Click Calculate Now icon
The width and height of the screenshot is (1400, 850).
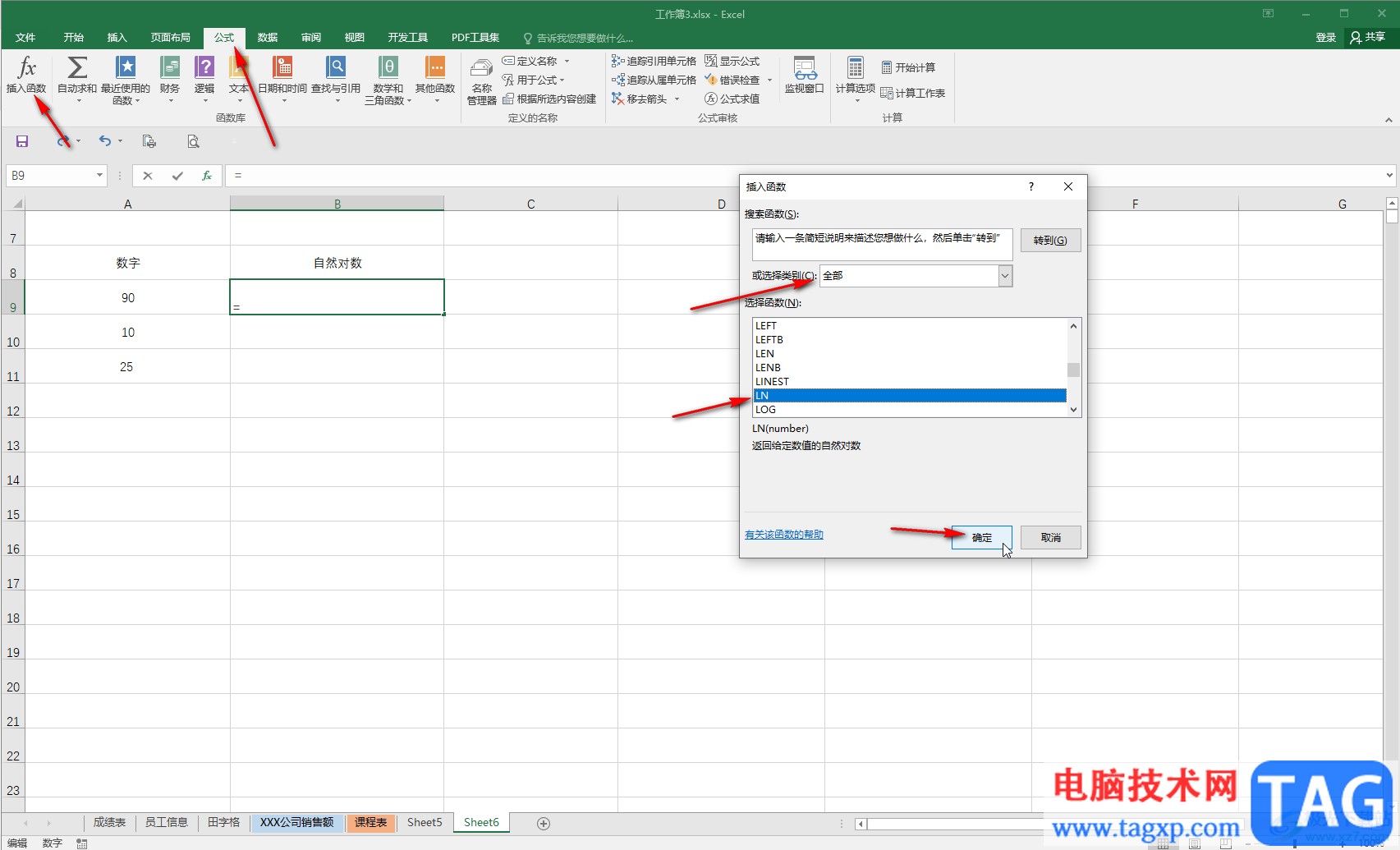click(887, 67)
